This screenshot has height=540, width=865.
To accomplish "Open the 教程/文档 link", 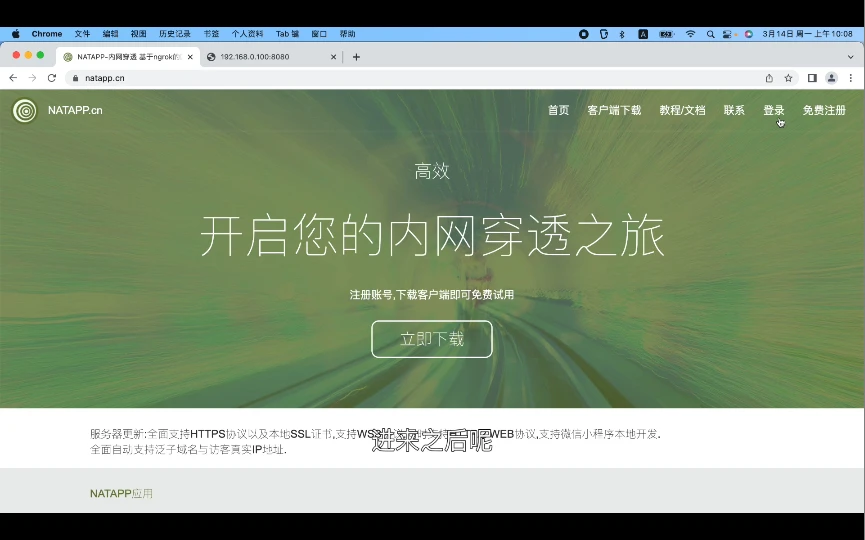I will [682, 110].
